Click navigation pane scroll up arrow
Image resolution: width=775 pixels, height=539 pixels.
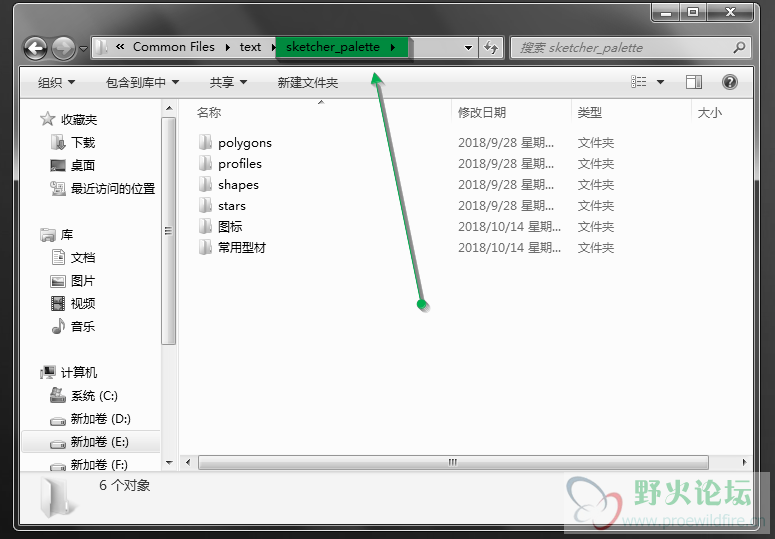click(x=169, y=108)
